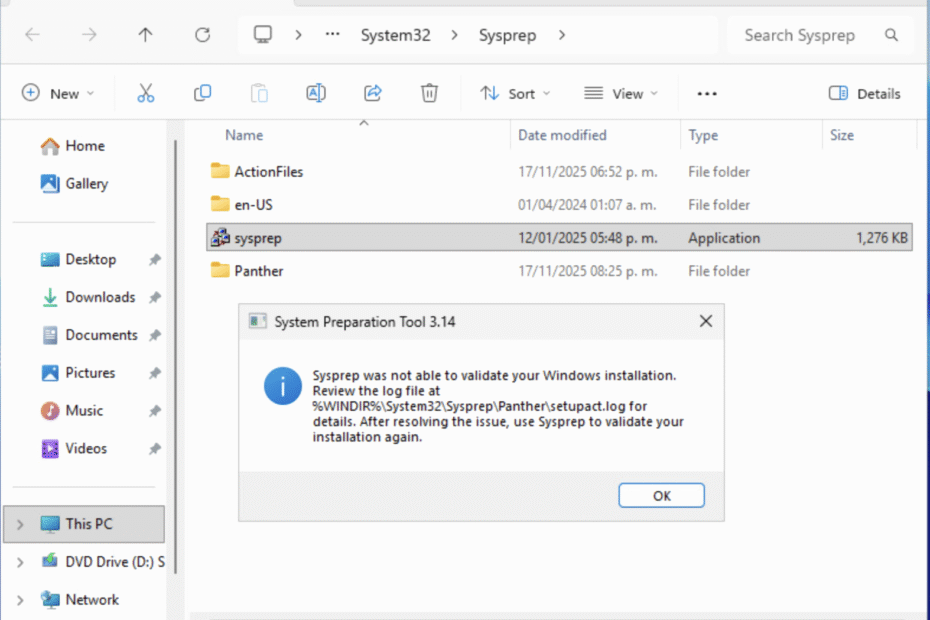Navigate up one level with the up arrow
Viewport: 930px width, 620px height.
145,34
